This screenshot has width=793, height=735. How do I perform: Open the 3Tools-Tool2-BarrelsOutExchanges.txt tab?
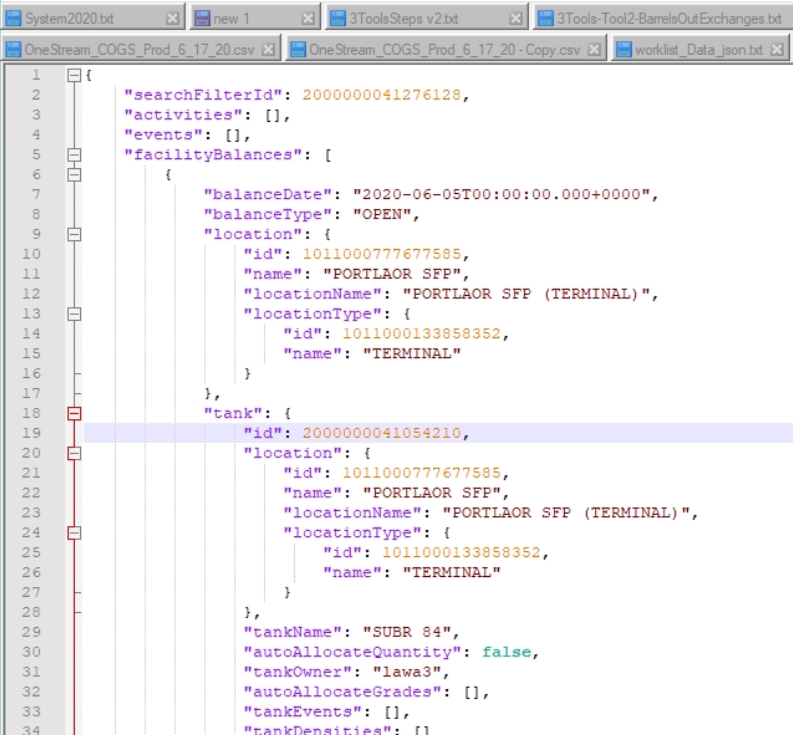pos(663,19)
